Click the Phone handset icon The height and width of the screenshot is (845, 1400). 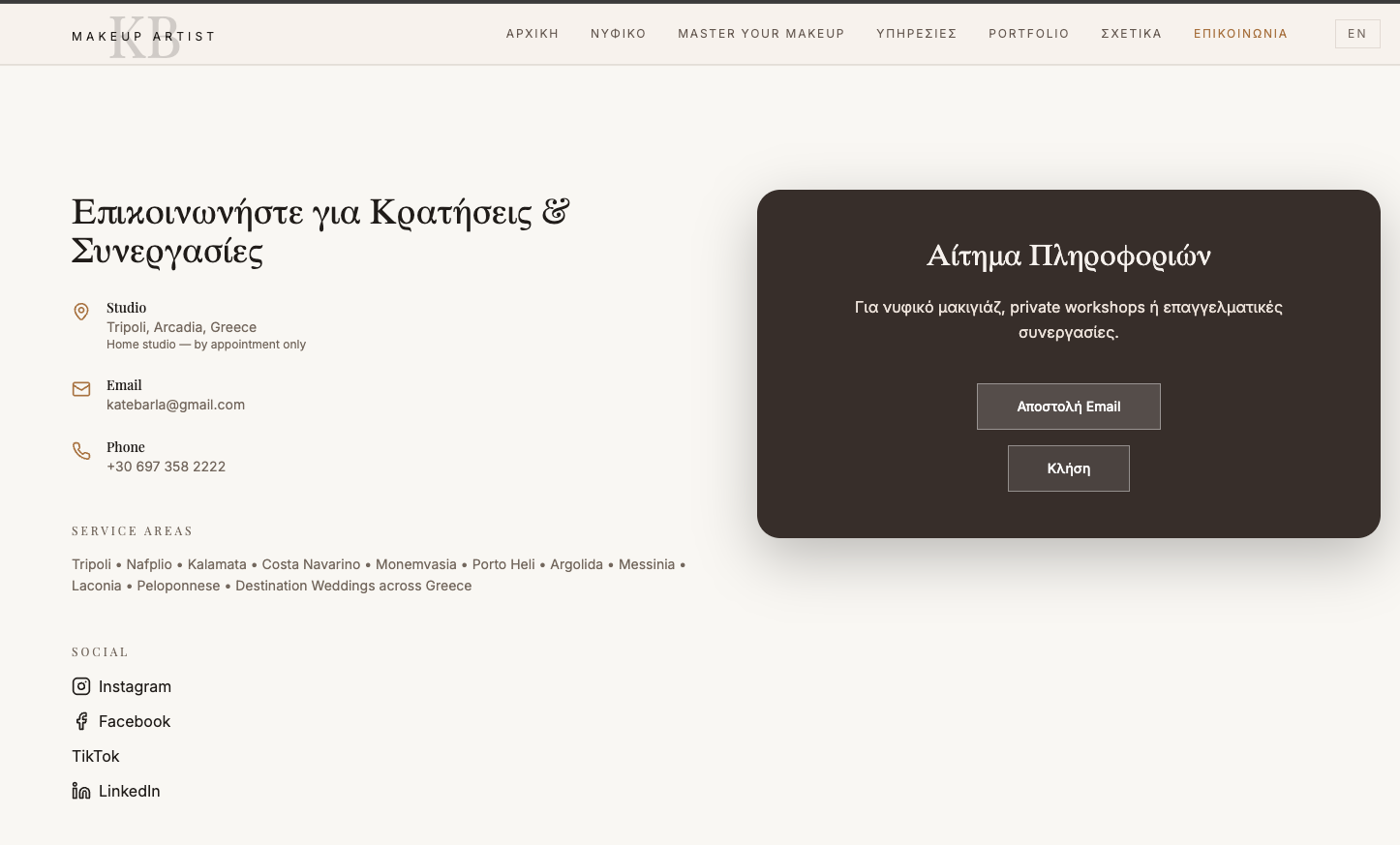(81, 451)
